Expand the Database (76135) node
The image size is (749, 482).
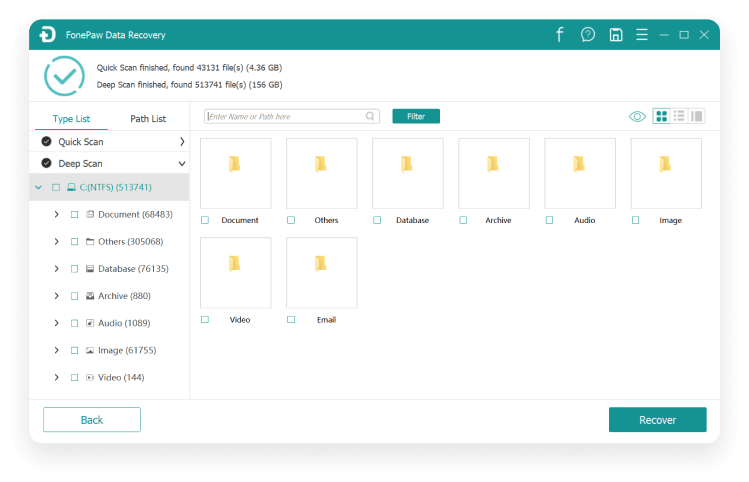coord(56,269)
